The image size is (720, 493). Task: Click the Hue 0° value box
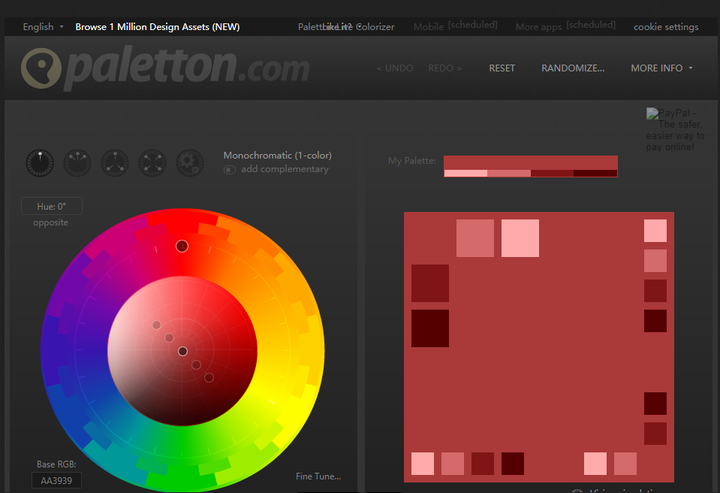click(x=51, y=206)
